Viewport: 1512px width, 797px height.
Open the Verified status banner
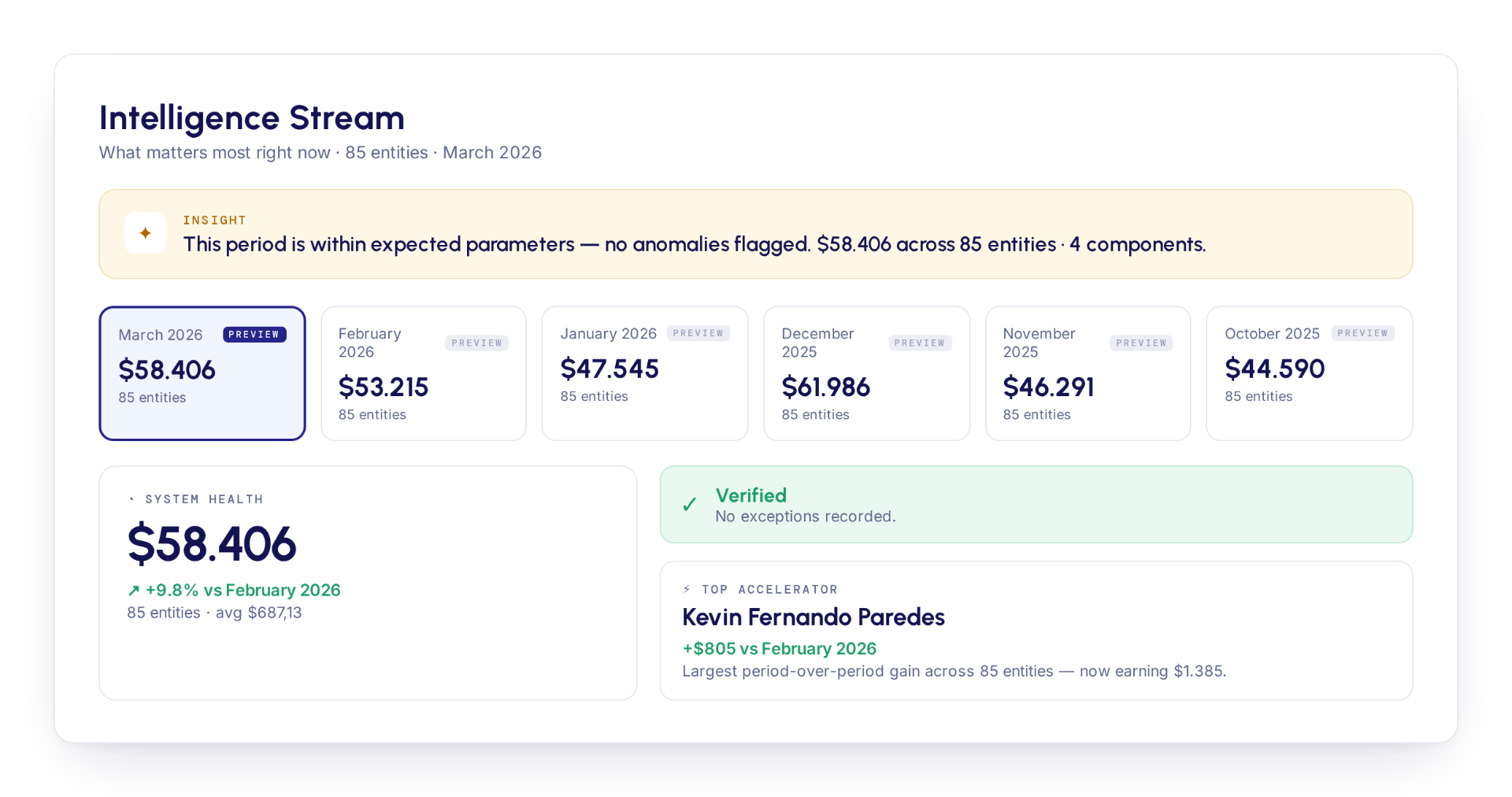coord(1036,505)
